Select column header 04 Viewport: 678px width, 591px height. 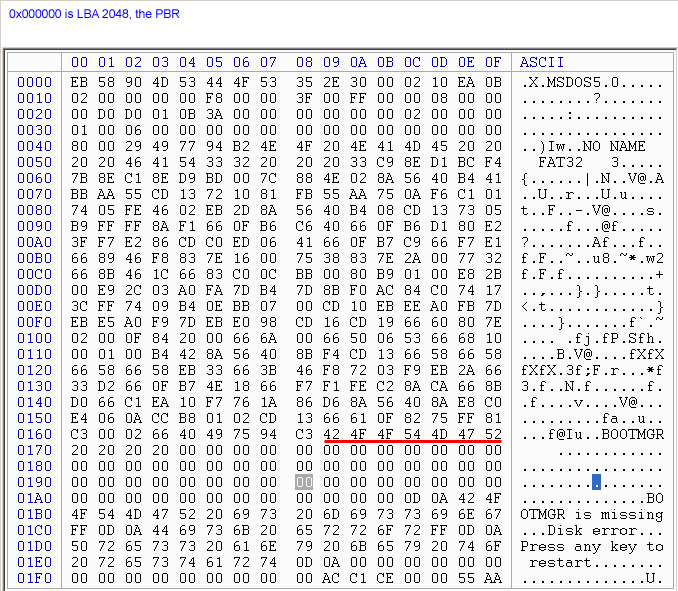point(187,62)
